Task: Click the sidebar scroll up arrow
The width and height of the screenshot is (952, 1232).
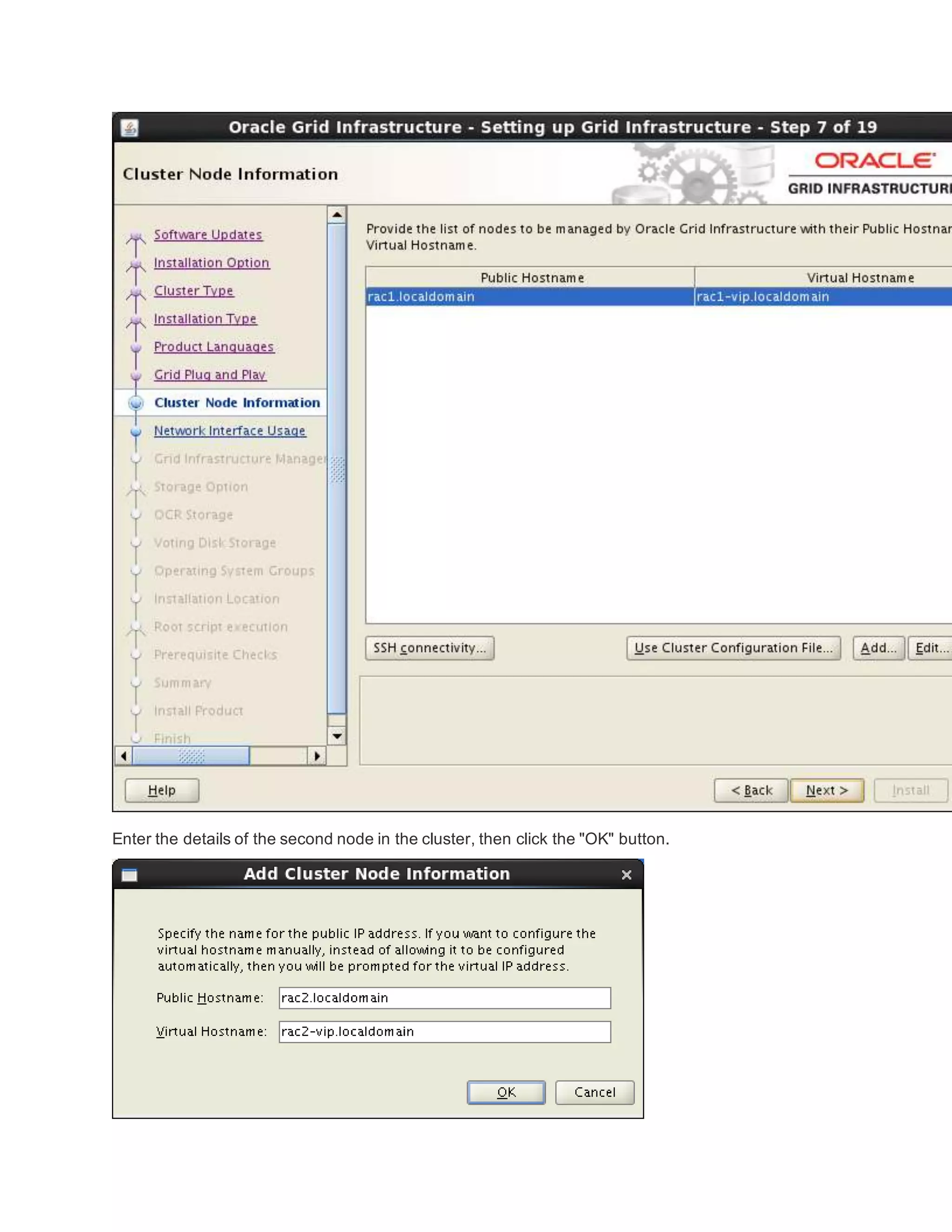Action: click(x=337, y=214)
